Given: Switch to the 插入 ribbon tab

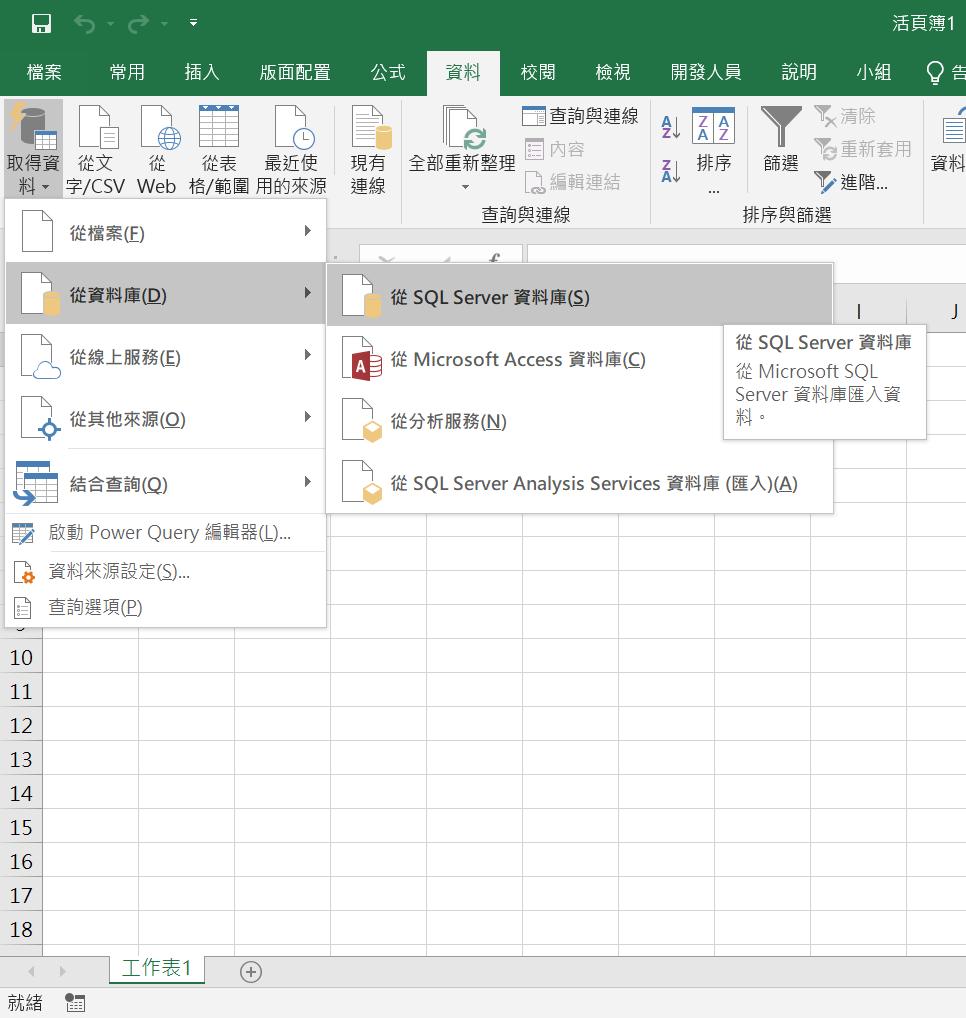Looking at the screenshot, I should click(x=202, y=72).
